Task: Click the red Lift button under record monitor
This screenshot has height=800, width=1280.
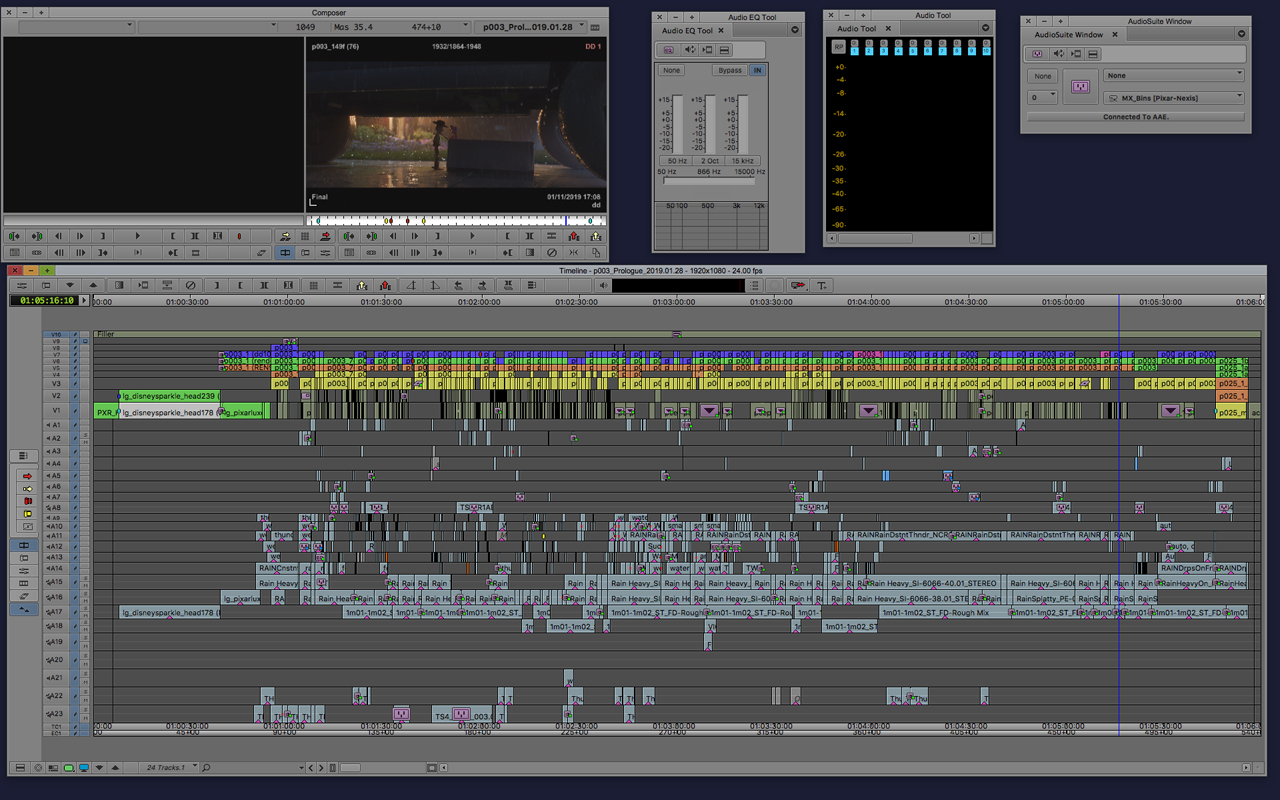Action: pos(574,236)
